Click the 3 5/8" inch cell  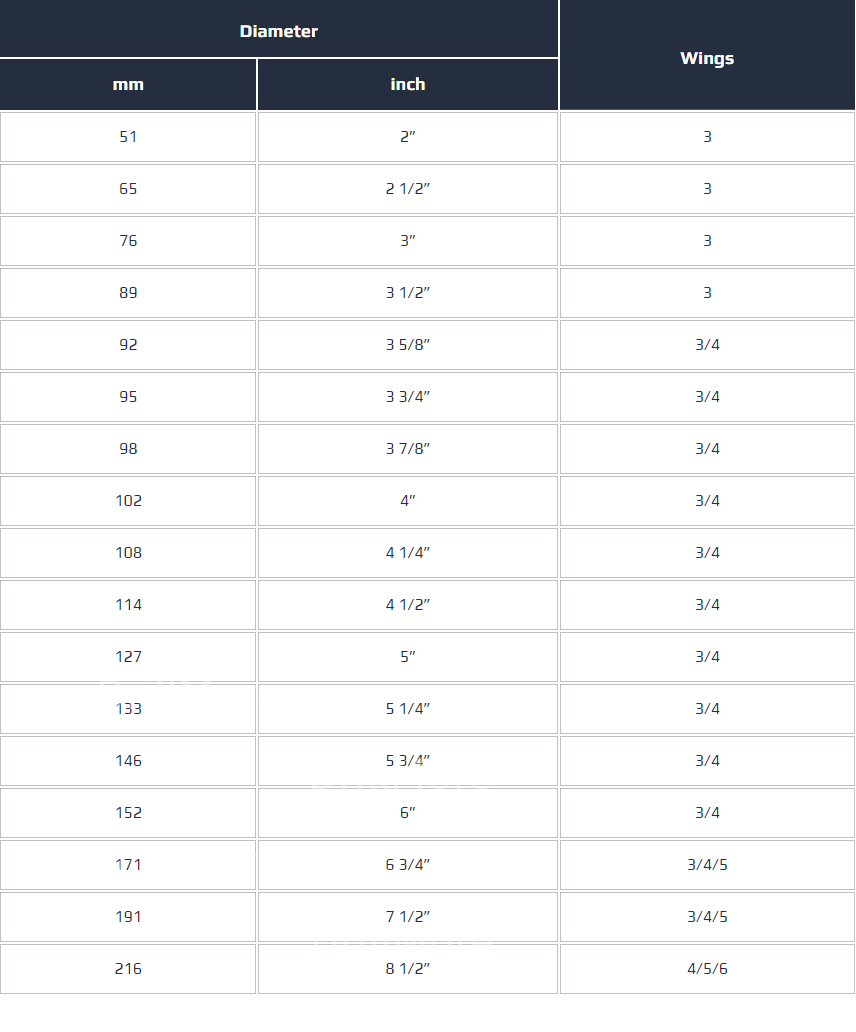pos(408,345)
